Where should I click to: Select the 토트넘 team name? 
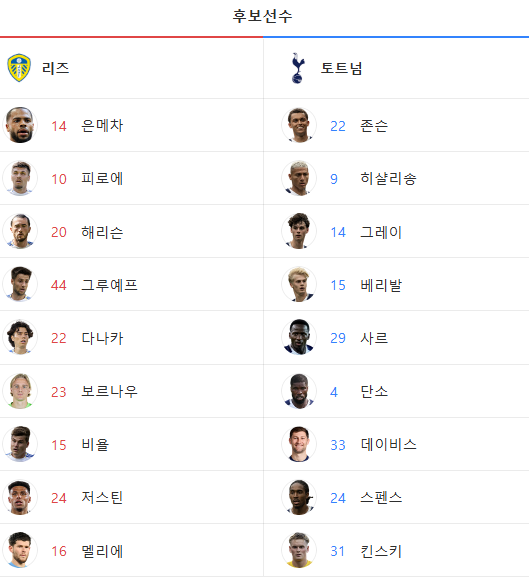(341, 68)
